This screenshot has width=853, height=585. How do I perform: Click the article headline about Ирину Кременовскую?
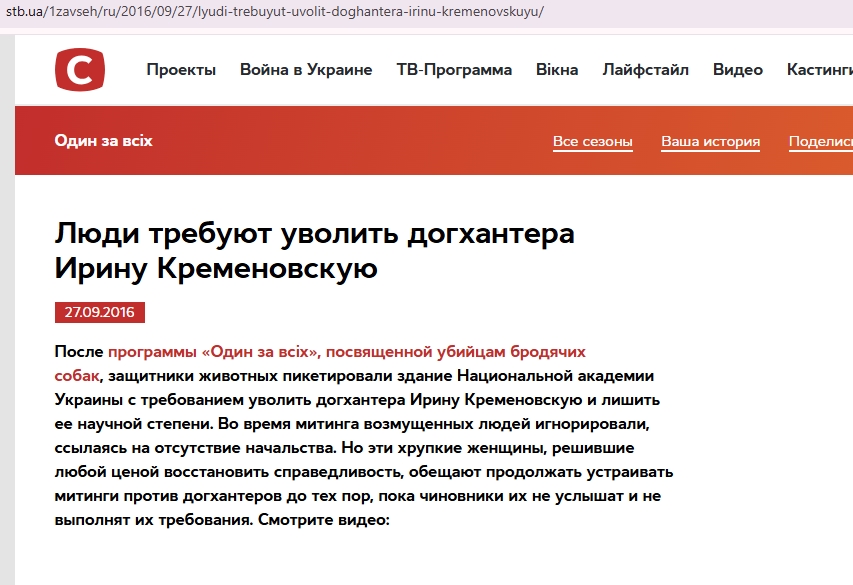(x=315, y=252)
